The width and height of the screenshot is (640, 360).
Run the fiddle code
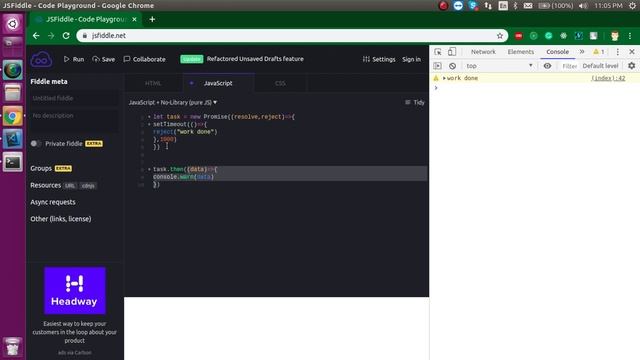[74, 59]
